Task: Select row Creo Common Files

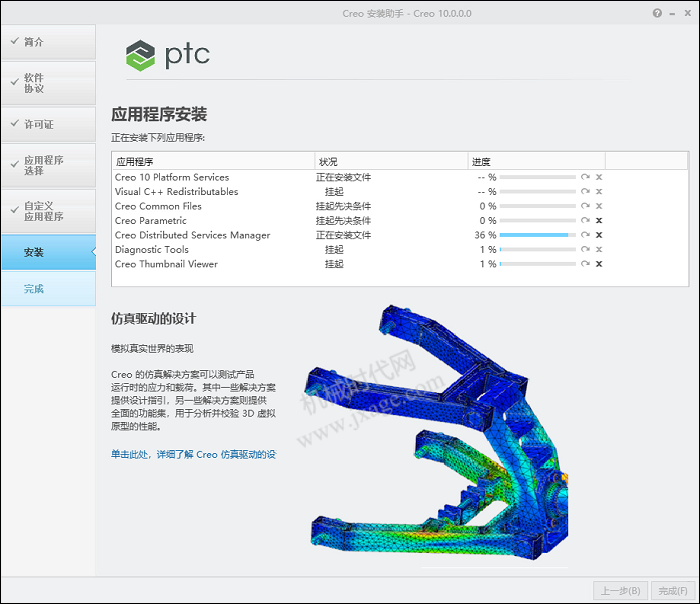Action: (400, 206)
